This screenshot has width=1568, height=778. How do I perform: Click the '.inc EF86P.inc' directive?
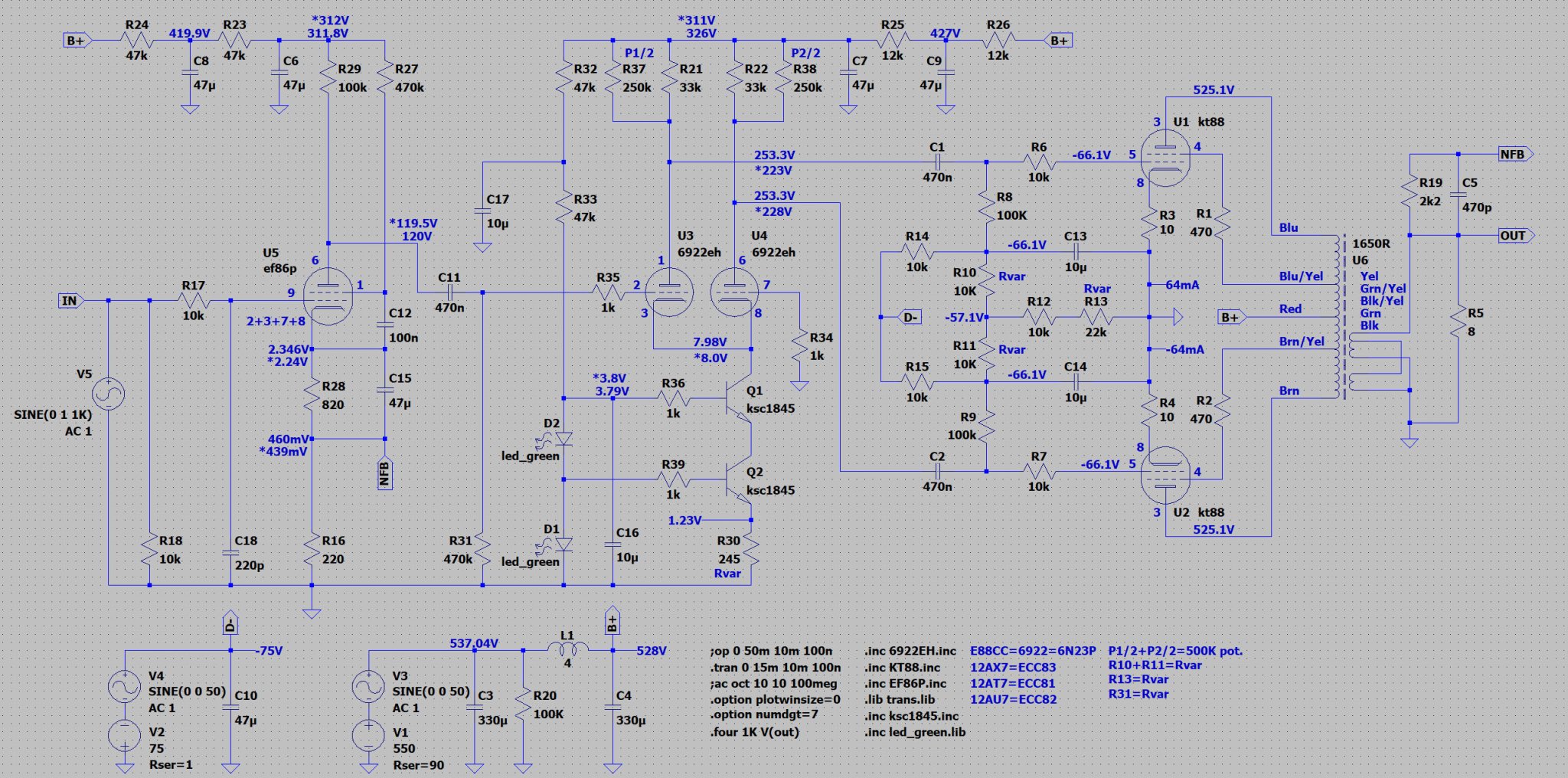pyautogui.click(x=906, y=684)
